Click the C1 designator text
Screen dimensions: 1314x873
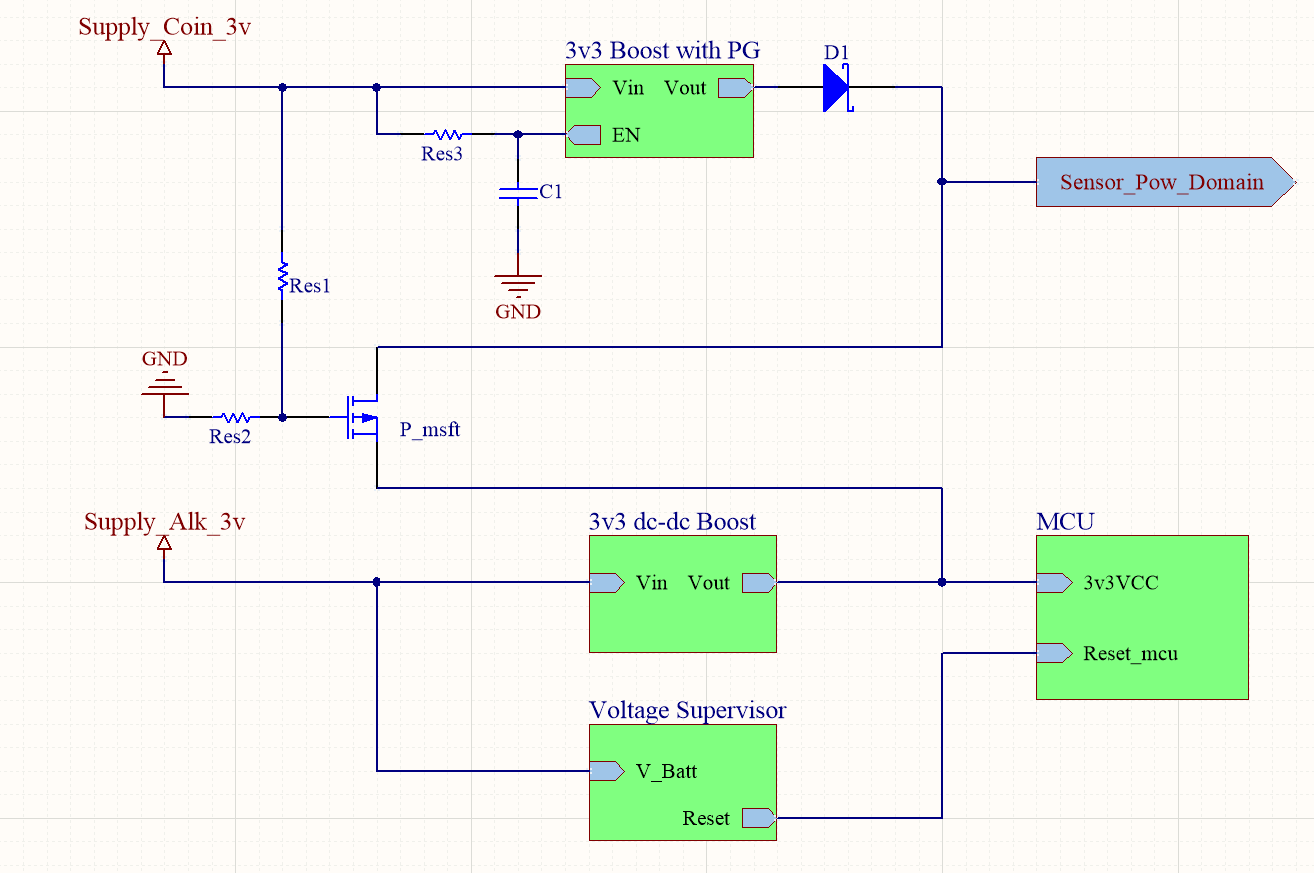click(x=550, y=191)
